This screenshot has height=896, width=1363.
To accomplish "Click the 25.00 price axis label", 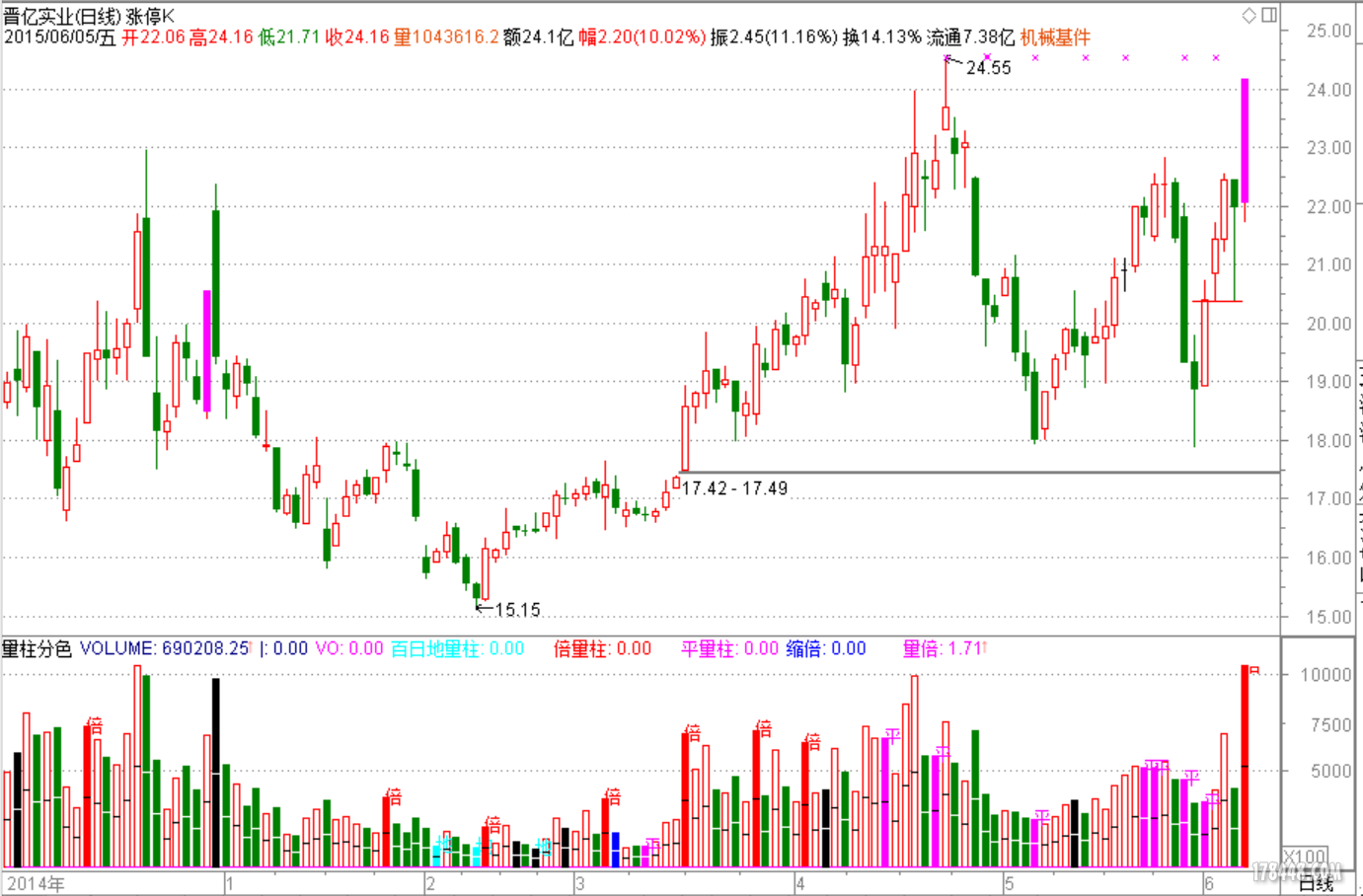I will (1328, 31).
